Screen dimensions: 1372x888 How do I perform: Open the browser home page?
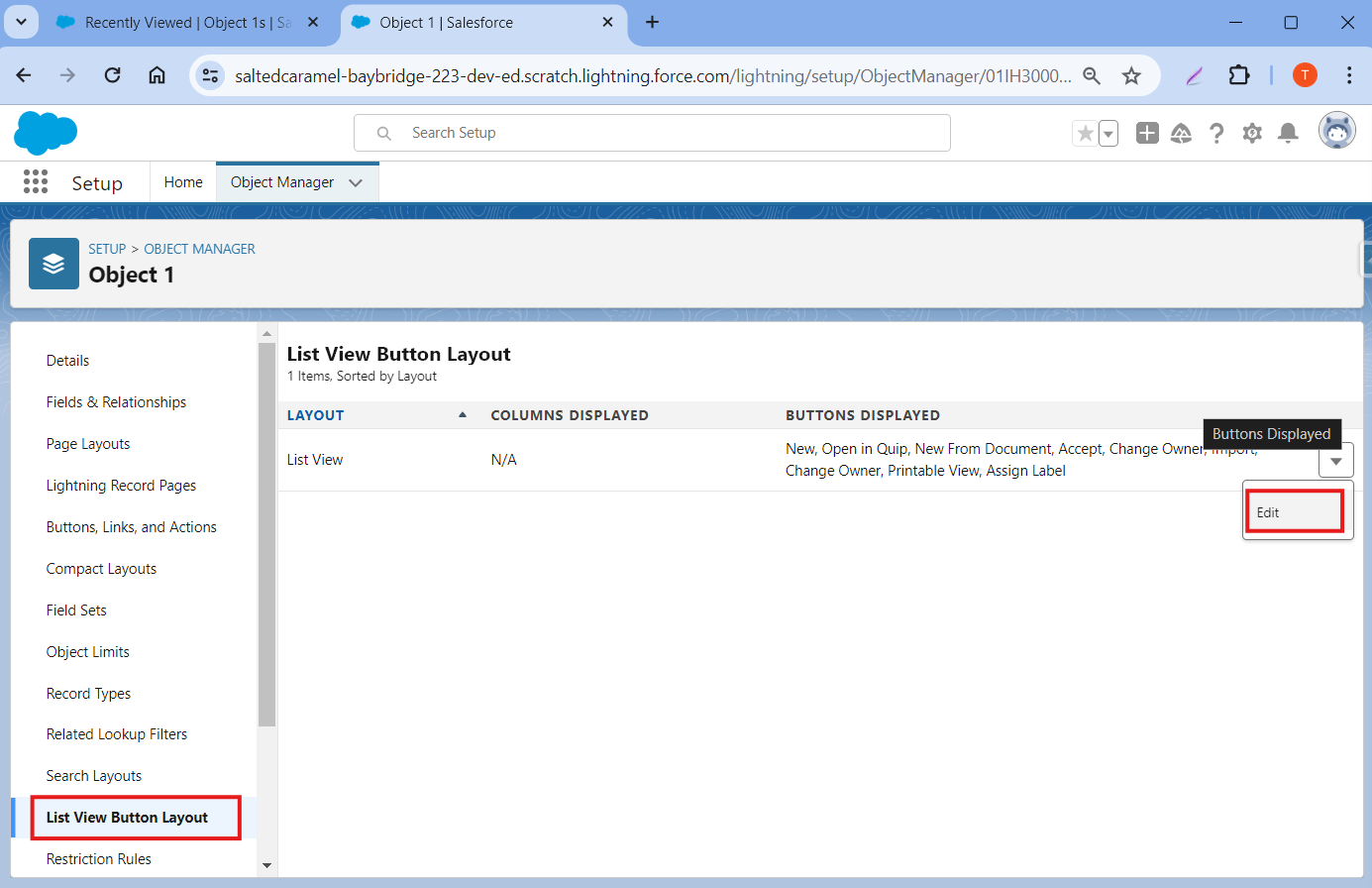pyautogui.click(x=157, y=75)
